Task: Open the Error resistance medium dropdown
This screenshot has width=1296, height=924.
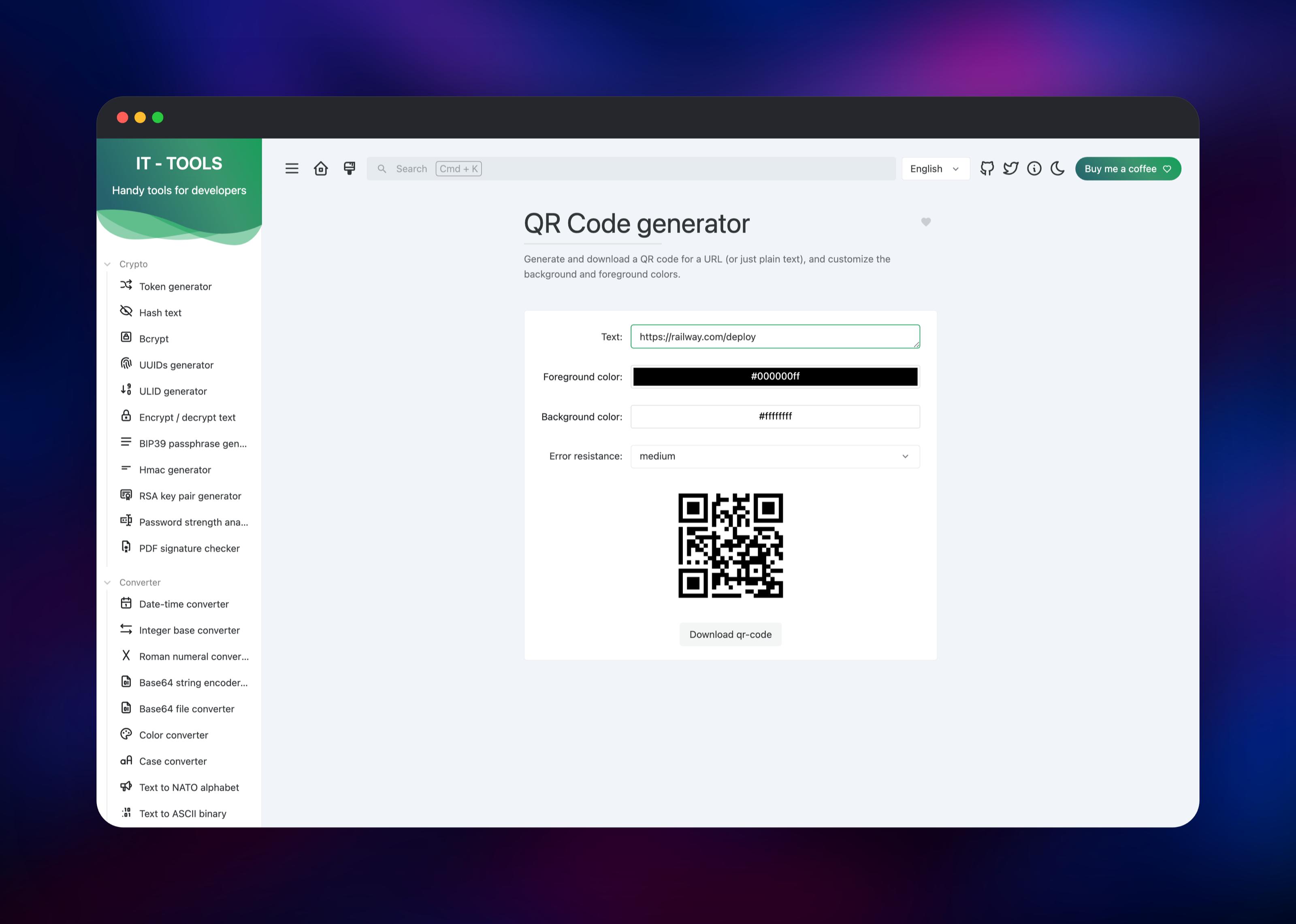Action: 775,456
